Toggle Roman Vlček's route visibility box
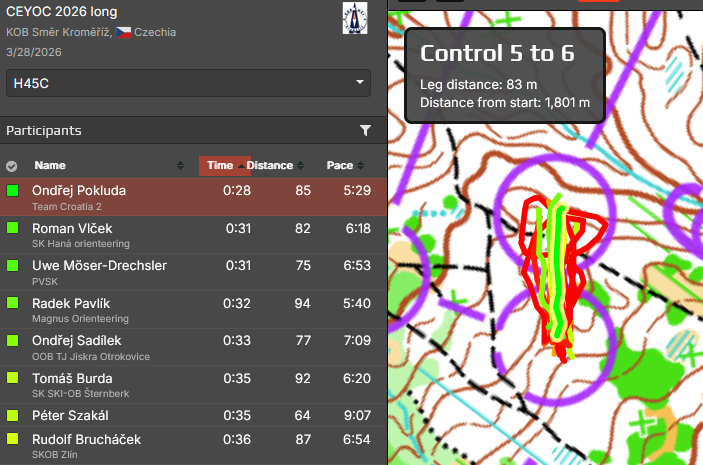Screen dimensions: 703x465 [13, 229]
